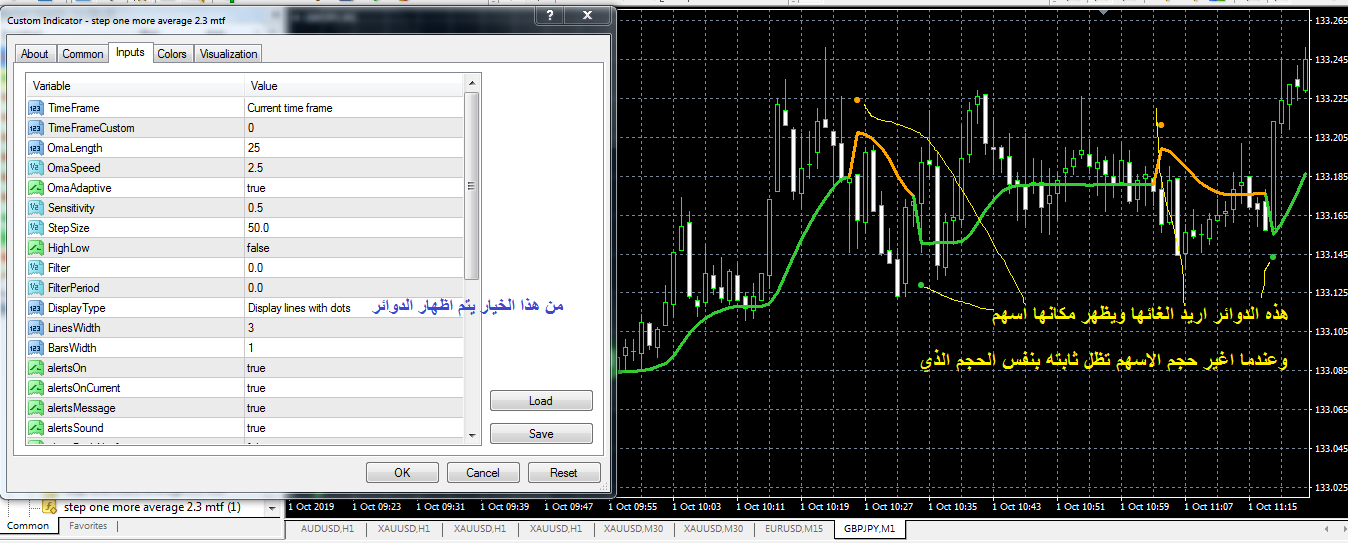Click the OmaLength row icon
Screen dimensions: 1348x543
(x=35, y=148)
